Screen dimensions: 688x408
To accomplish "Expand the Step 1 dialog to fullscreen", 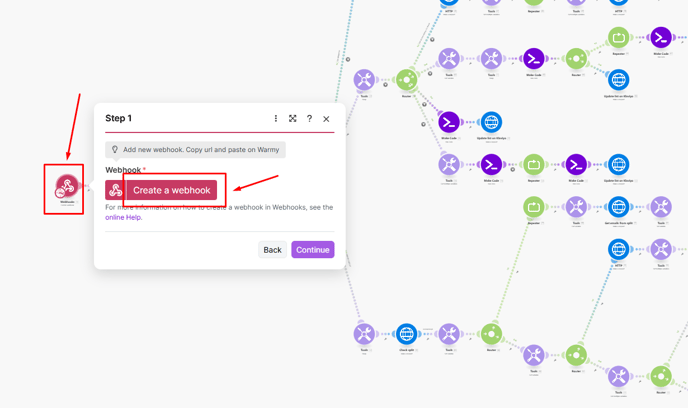I will (x=293, y=118).
